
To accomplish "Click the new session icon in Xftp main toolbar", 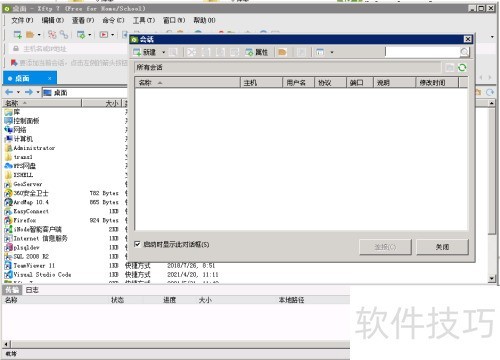I will click(18, 34).
